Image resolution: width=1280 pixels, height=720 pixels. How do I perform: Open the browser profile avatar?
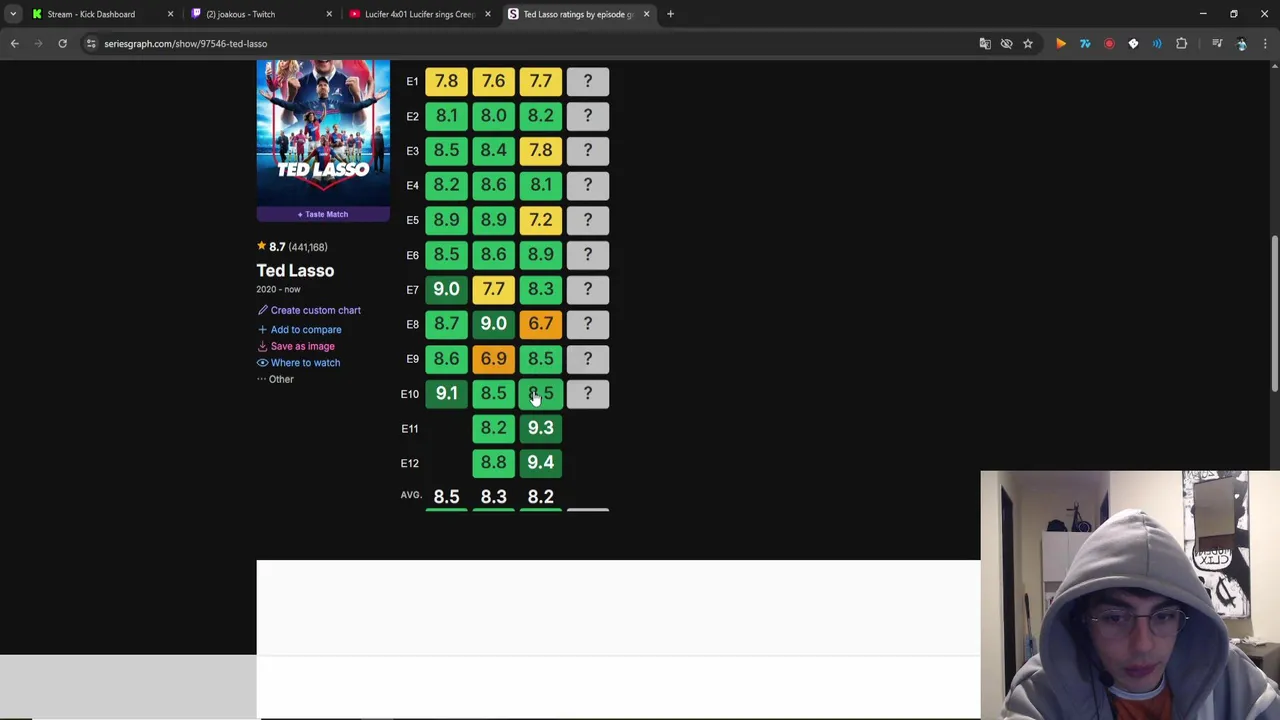[x=1241, y=43]
